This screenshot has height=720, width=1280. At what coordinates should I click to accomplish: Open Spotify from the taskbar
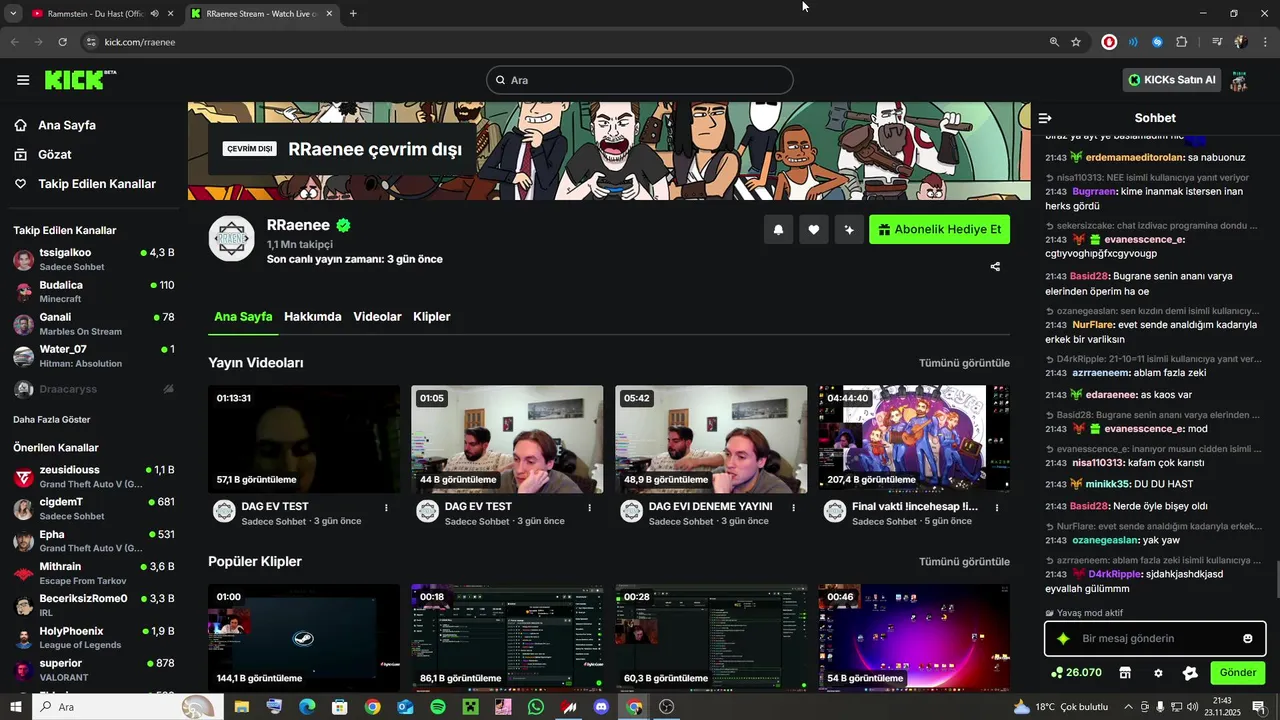(438, 707)
